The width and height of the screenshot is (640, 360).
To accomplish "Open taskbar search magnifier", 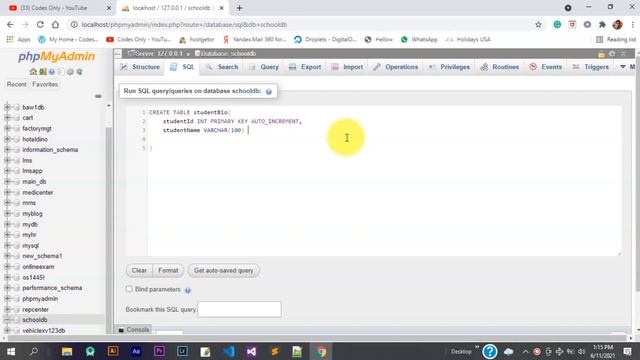I will click(34, 351).
